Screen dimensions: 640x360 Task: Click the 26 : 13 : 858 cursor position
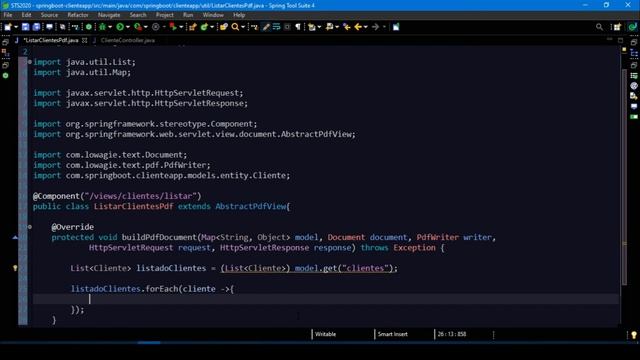(x=452, y=334)
